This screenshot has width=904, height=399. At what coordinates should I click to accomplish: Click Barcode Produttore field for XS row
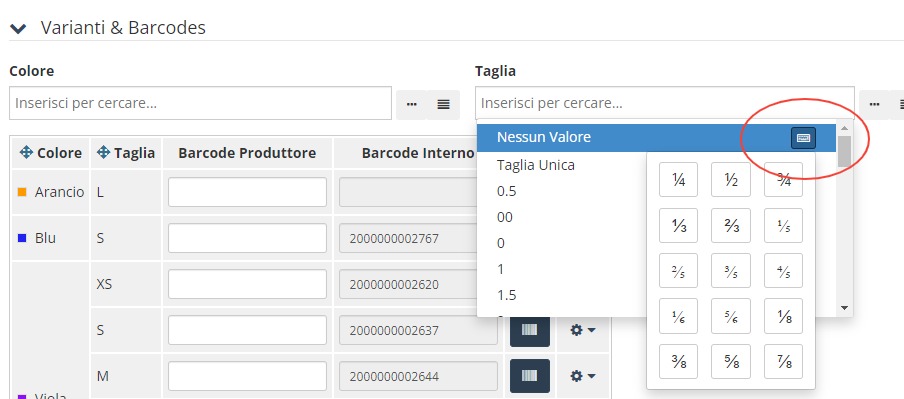click(247, 284)
